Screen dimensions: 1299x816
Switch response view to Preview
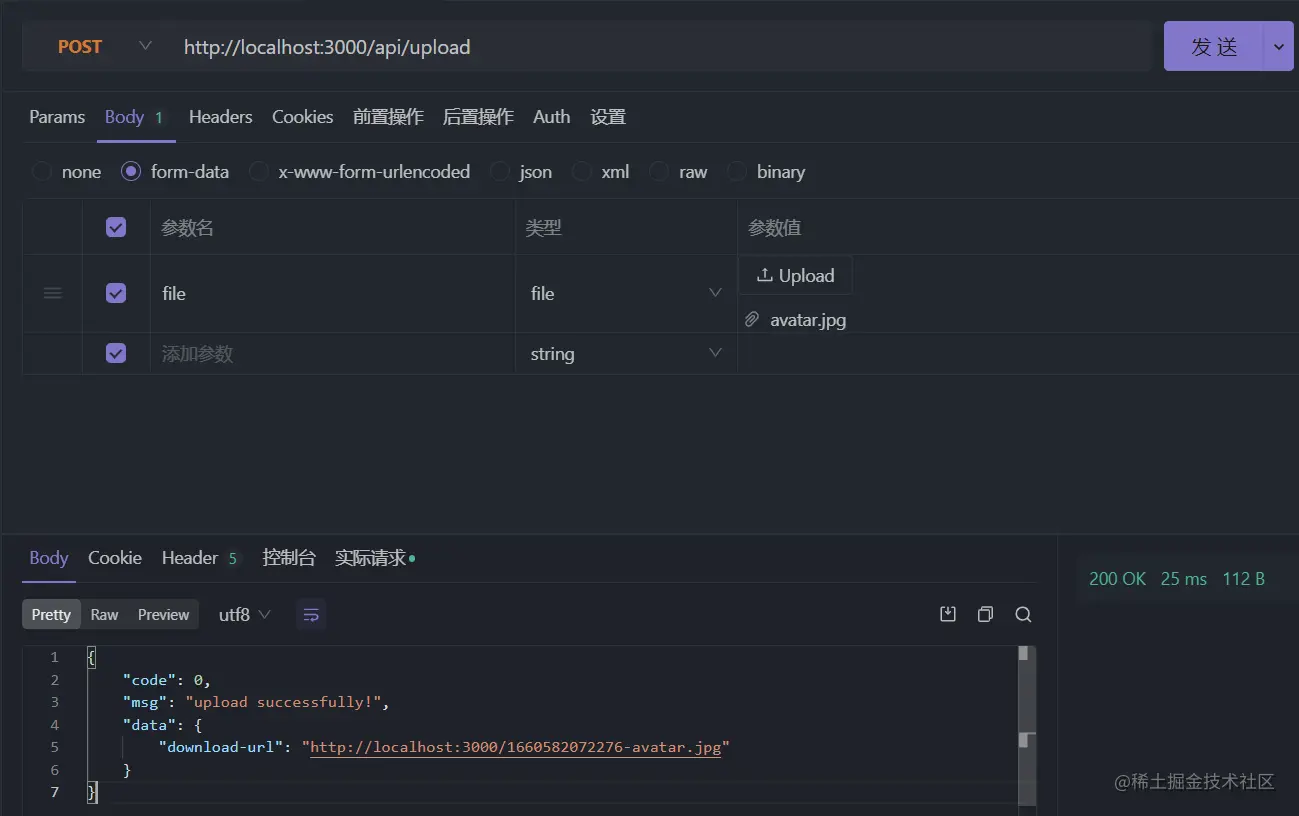tap(164, 615)
